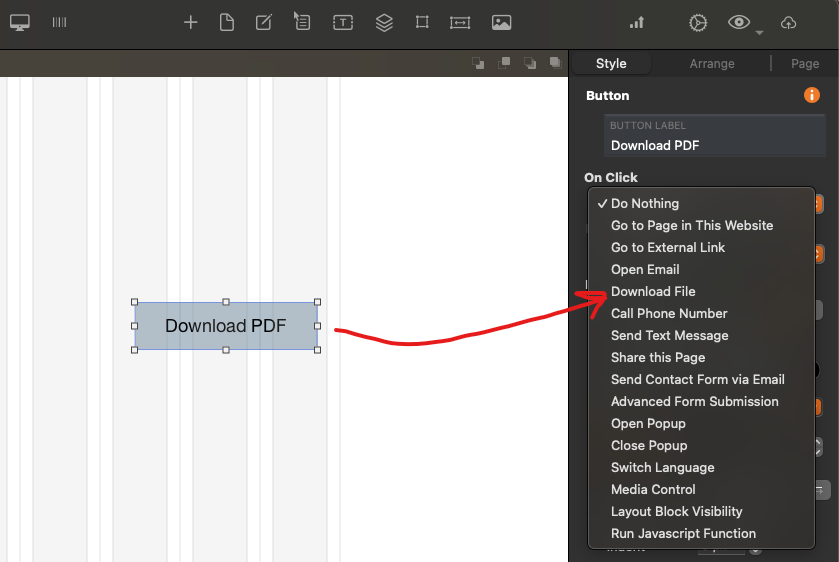Click the gear settings icon in toolbar
839x562 pixels.
pyautogui.click(x=698, y=22)
